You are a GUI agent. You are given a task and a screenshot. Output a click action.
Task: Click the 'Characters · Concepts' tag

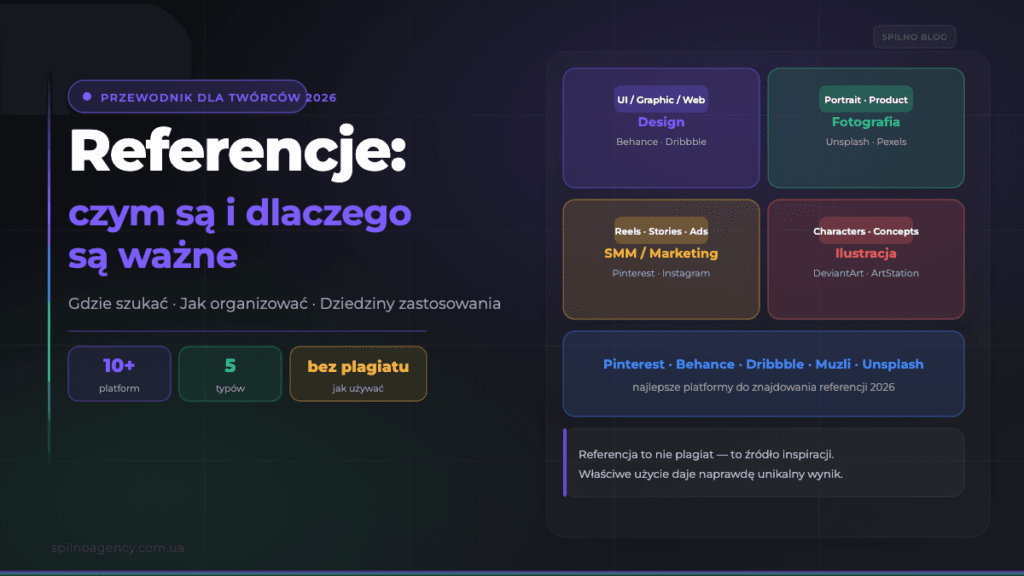pyautogui.click(x=866, y=231)
